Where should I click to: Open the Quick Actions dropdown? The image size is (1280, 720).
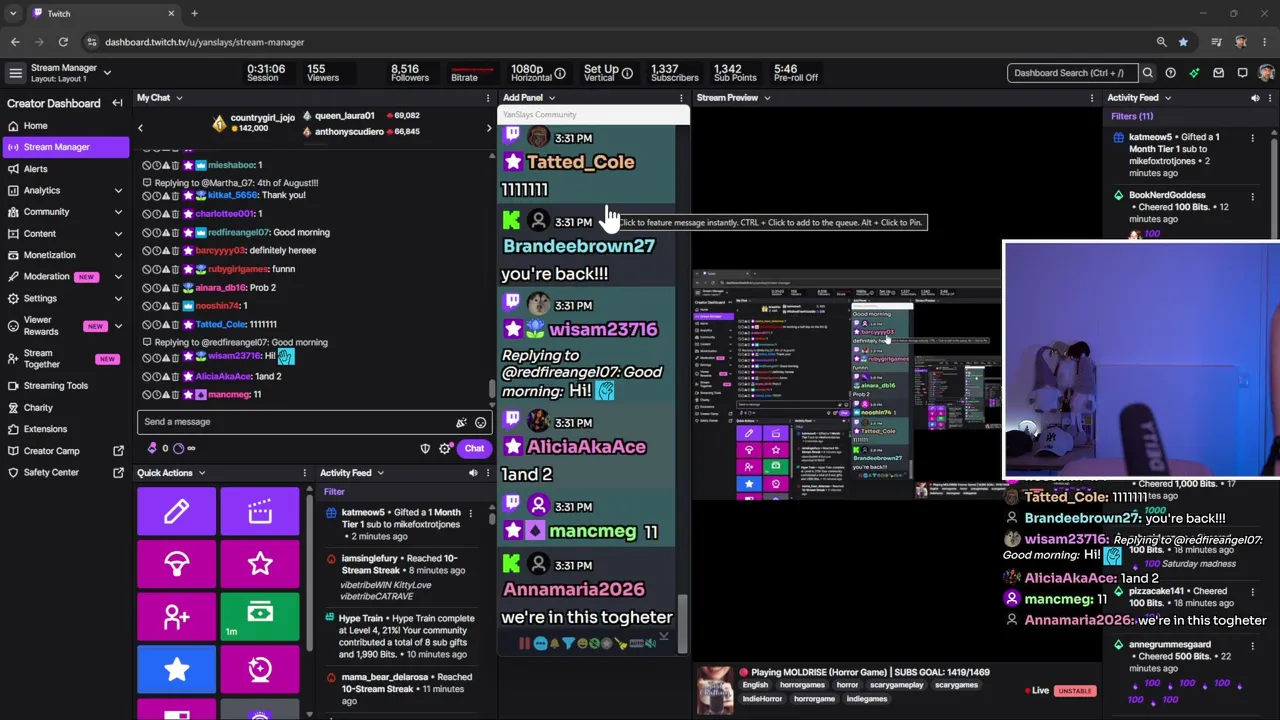201,473
